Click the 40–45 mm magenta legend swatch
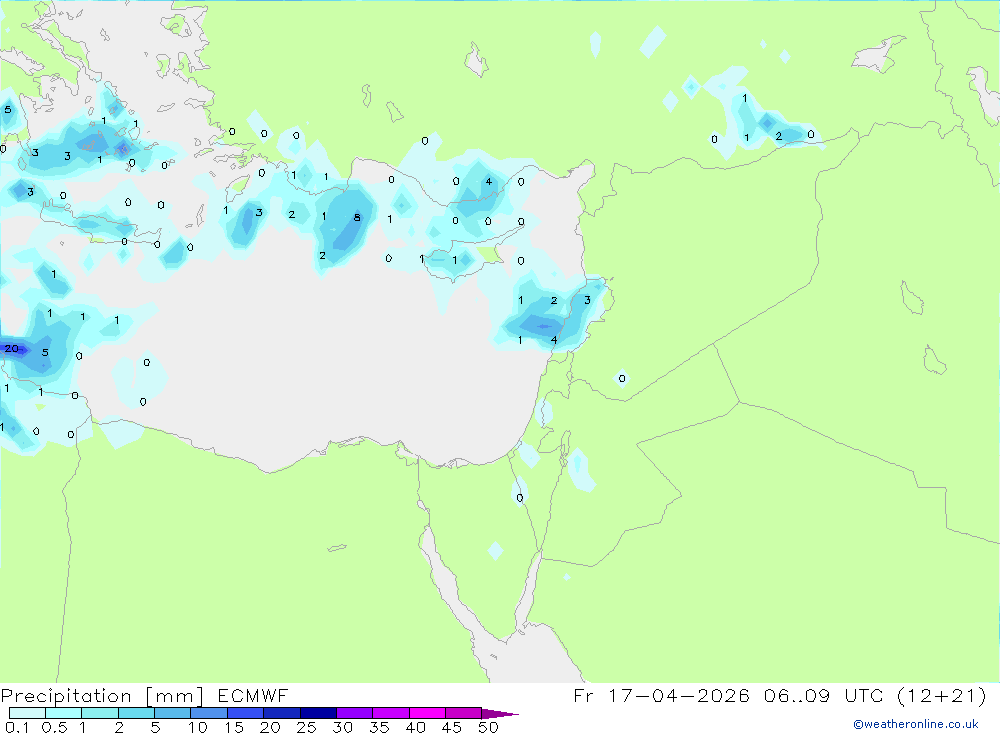This screenshot has height=733, width=1000. [x=427, y=713]
